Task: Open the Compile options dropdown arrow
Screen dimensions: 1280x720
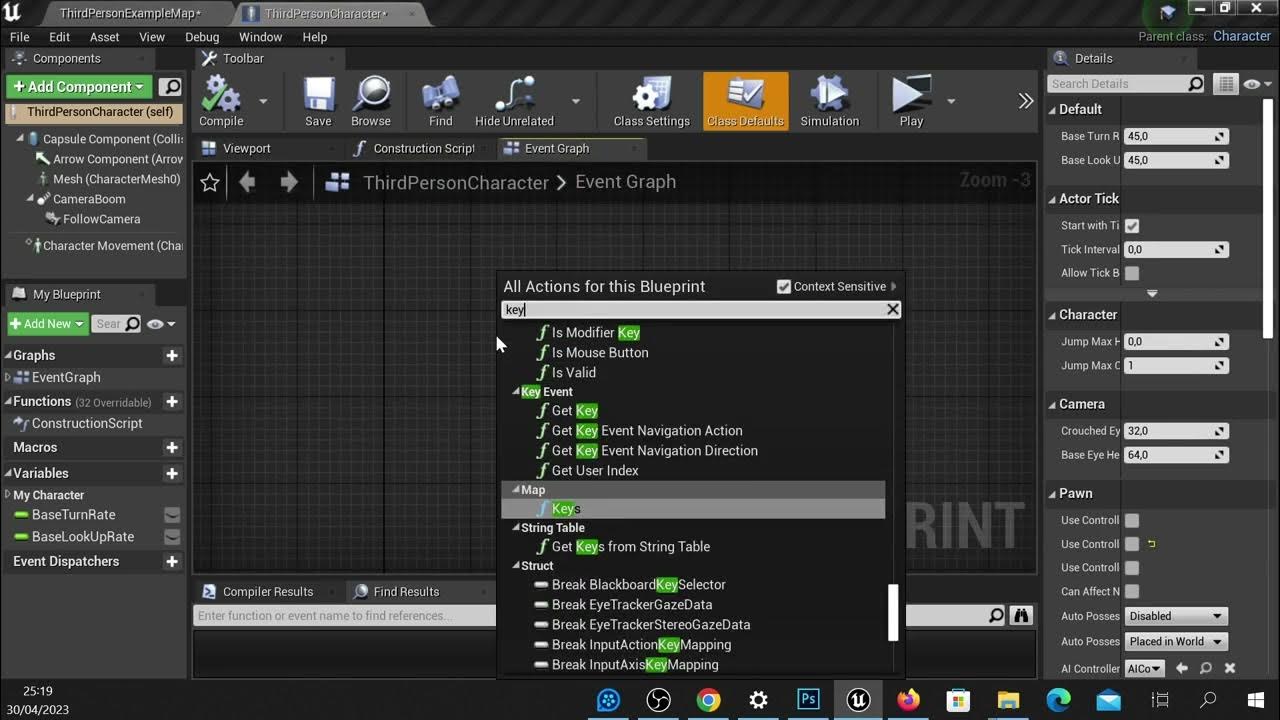Action: 263,101
